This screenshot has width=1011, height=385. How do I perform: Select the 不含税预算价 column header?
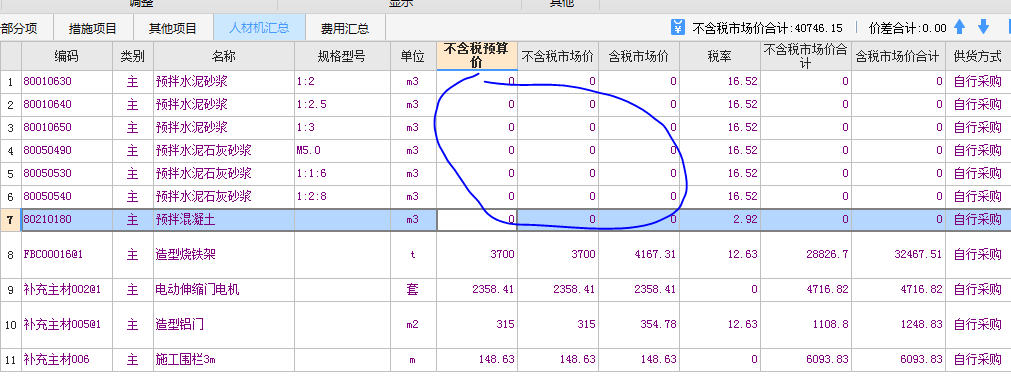(x=477, y=56)
